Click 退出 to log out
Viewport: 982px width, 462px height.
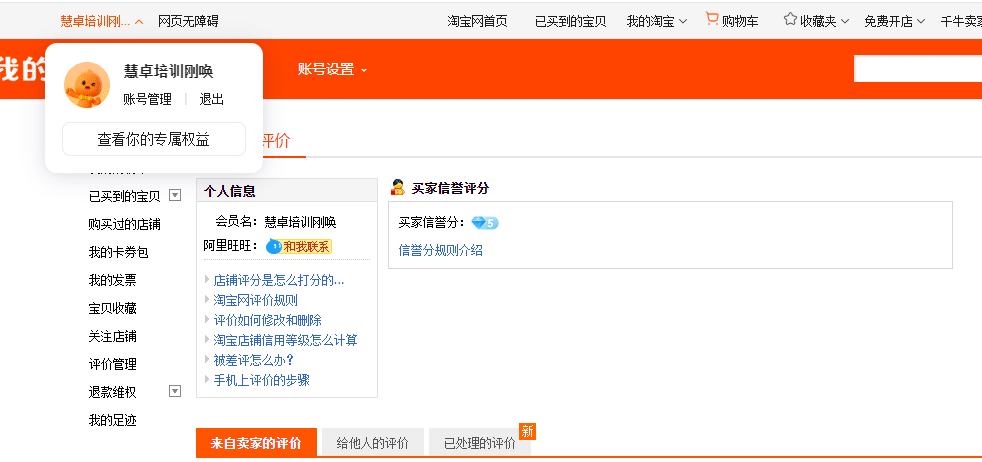[x=212, y=100]
